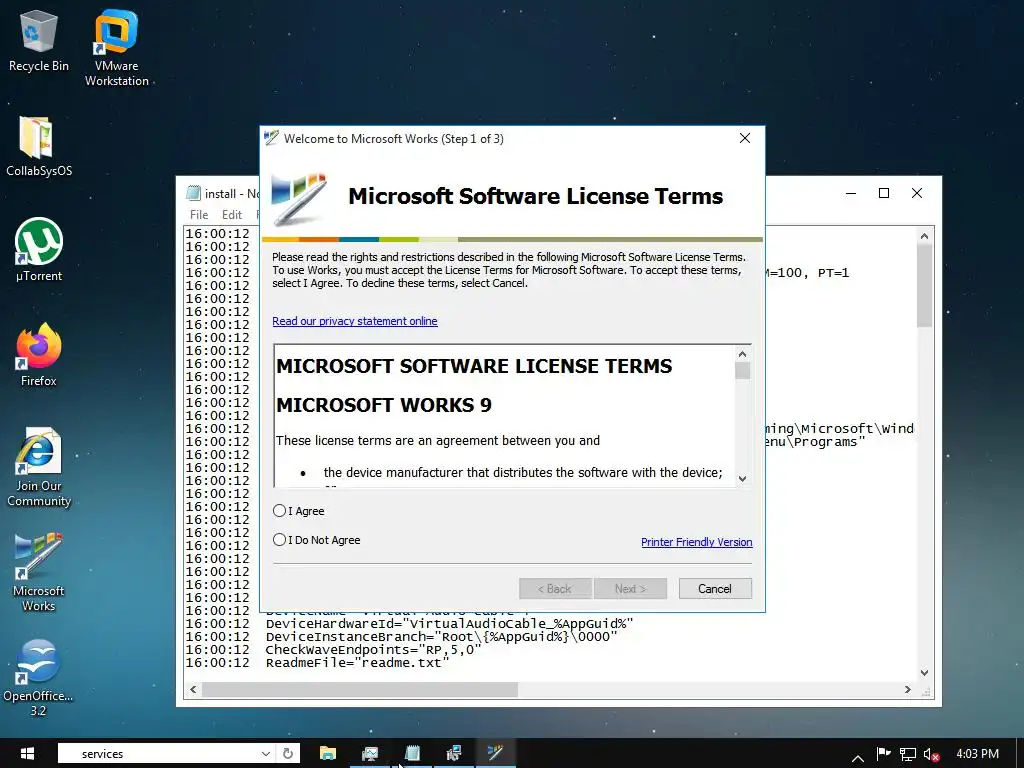Click the services taskbar input field
Image resolution: width=1024 pixels, height=768 pixels.
tap(167, 754)
